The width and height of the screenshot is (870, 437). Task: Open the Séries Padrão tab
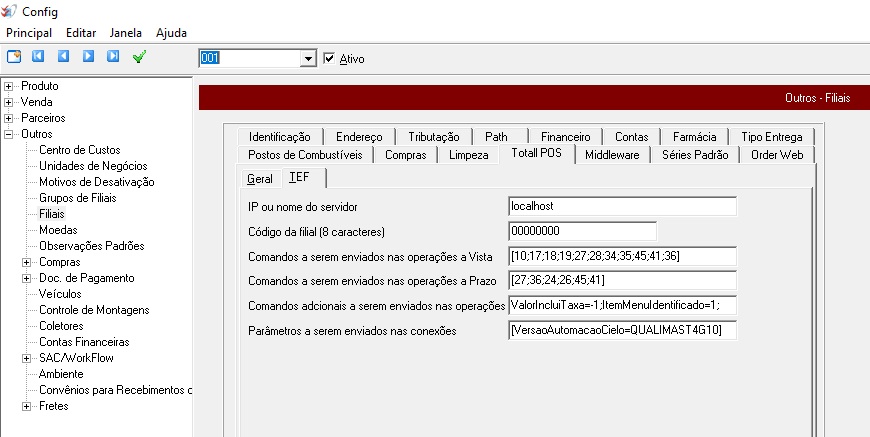[x=695, y=155]
